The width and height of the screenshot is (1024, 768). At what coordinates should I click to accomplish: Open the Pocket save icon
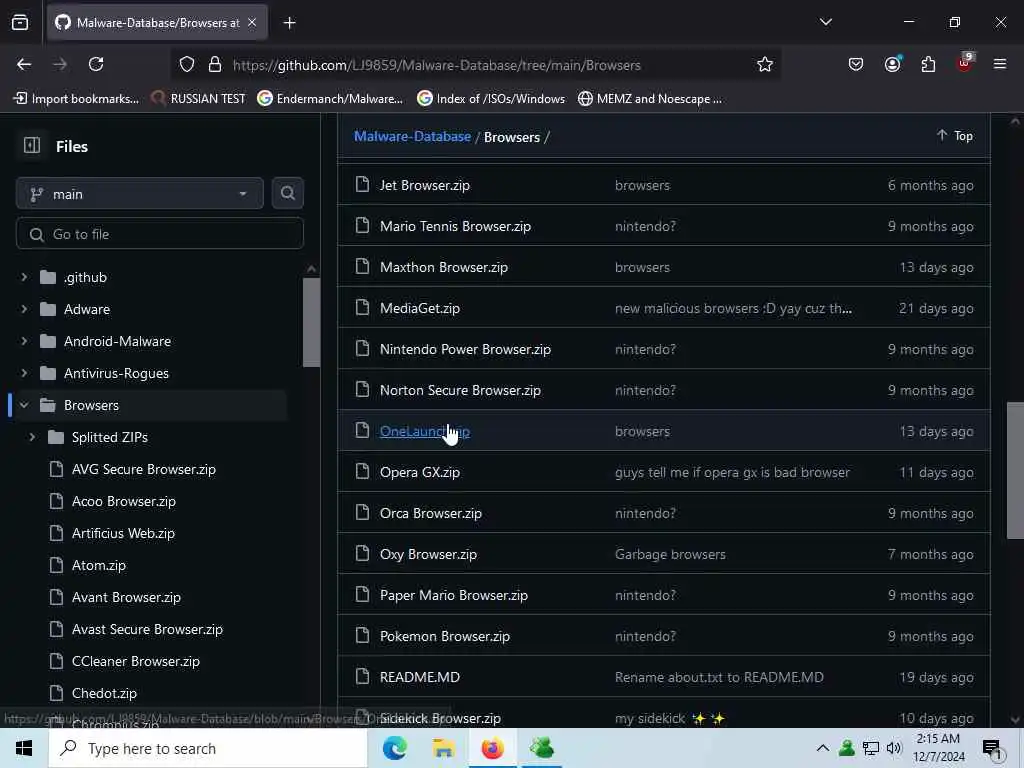pos(856,64)
